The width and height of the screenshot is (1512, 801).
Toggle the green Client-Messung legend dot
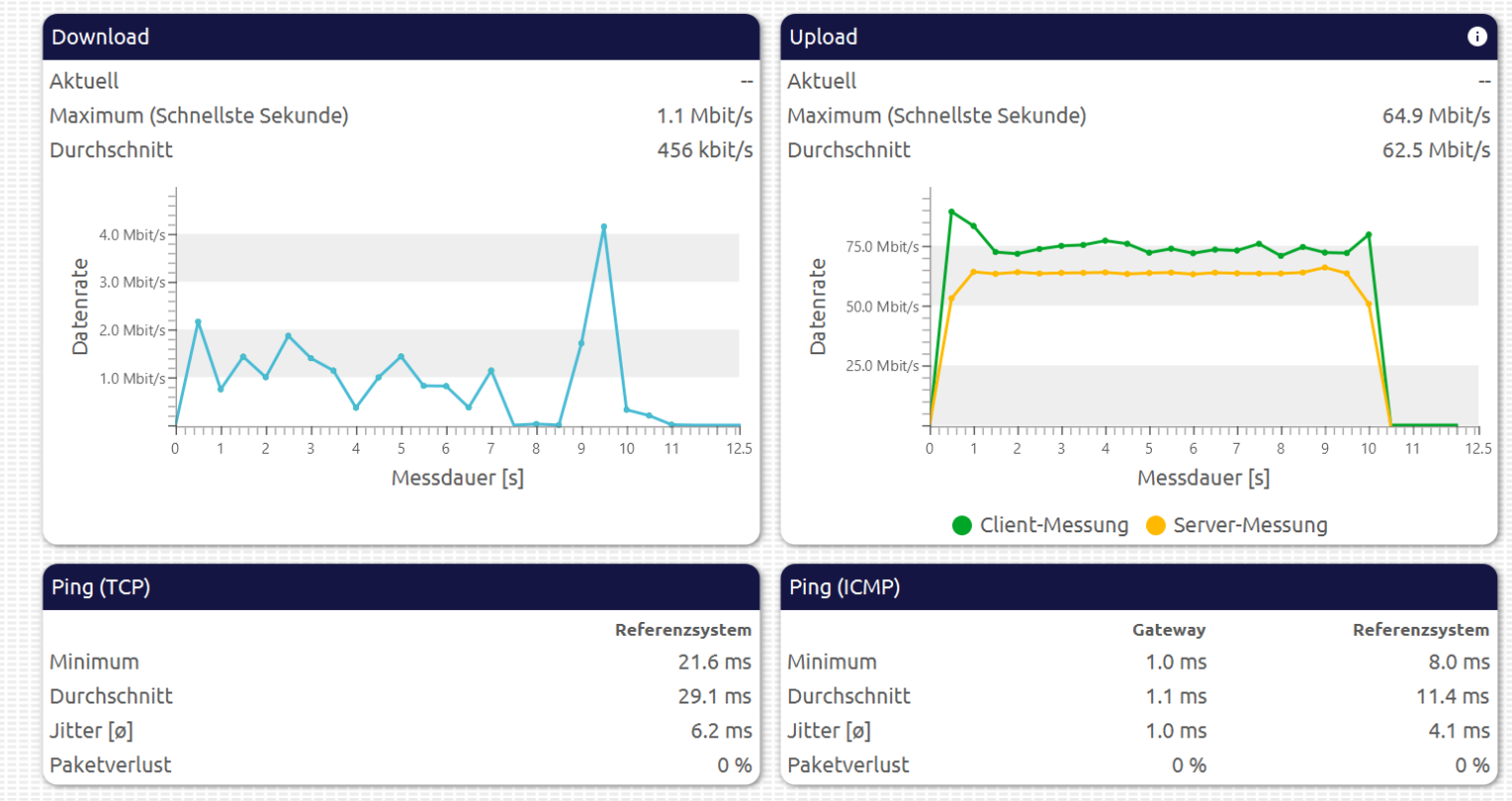pyautogui.click(x=962, y=525)
